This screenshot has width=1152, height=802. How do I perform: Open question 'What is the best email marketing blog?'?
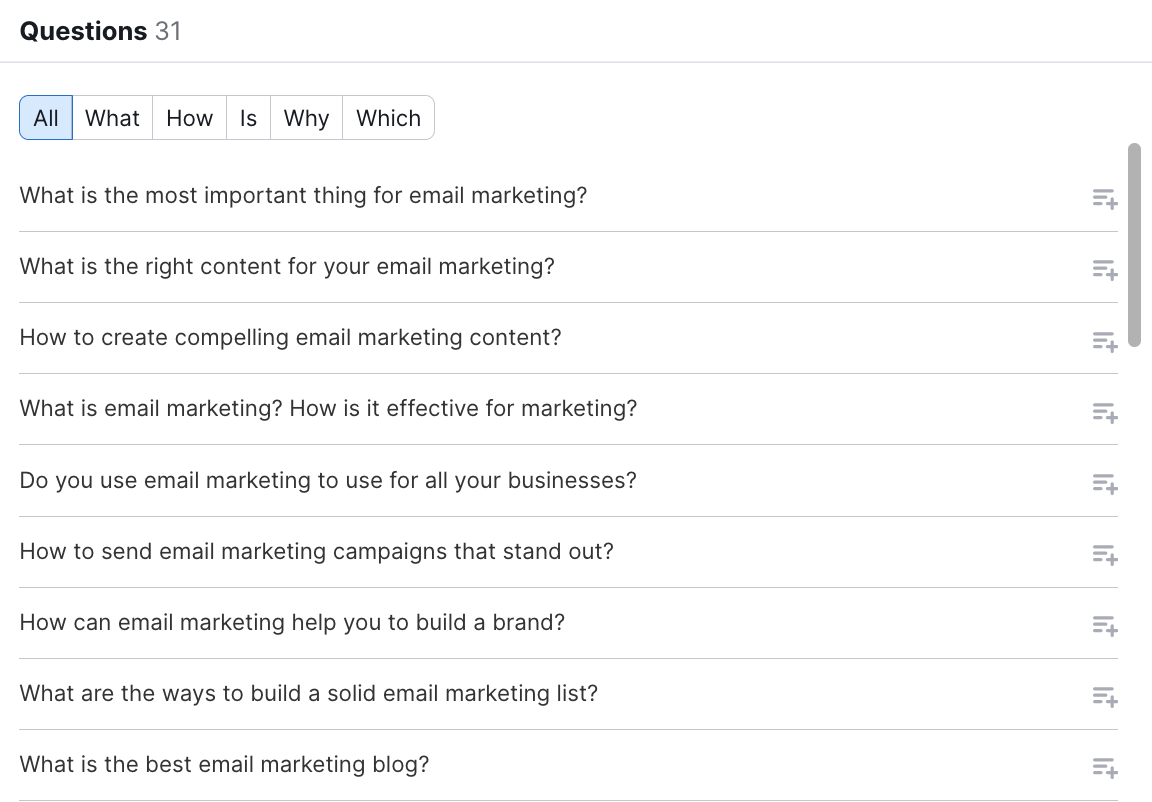pyautogui.click(x=224, y=765)
